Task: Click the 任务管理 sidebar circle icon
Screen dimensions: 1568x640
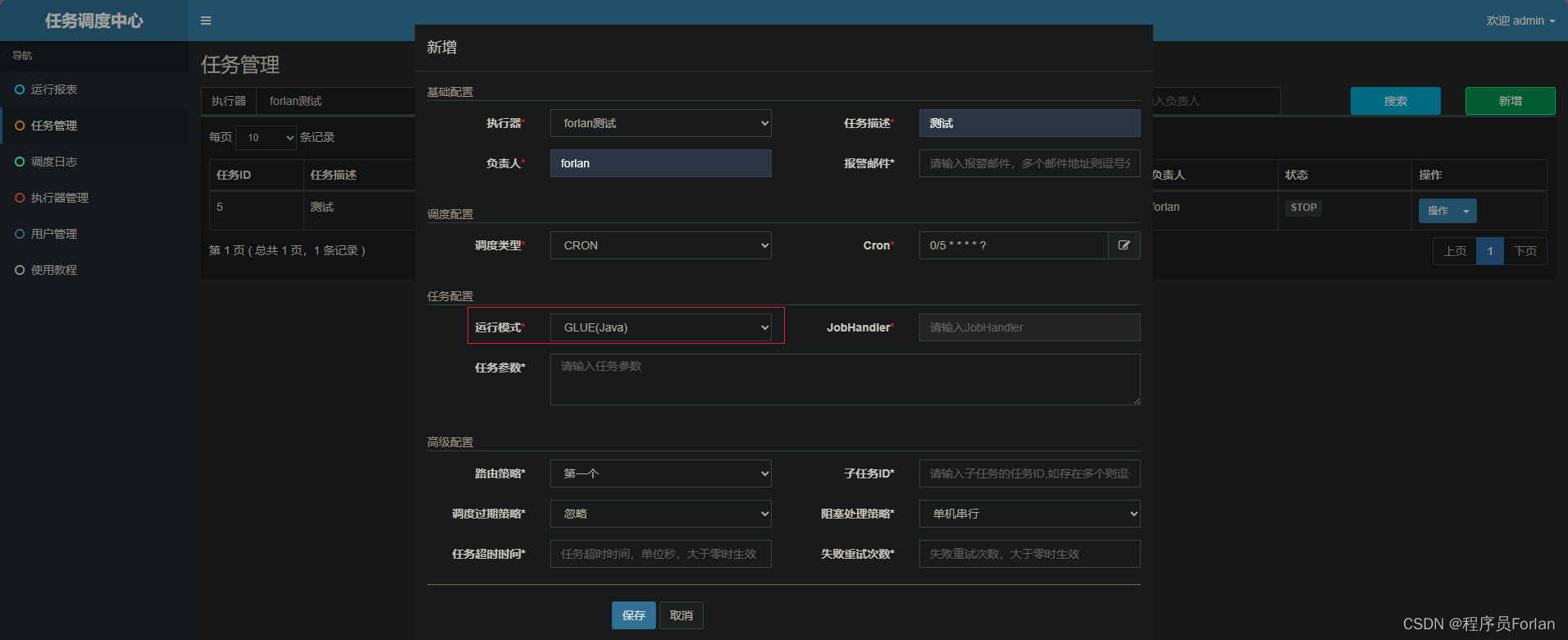Action: coord(20,126)
